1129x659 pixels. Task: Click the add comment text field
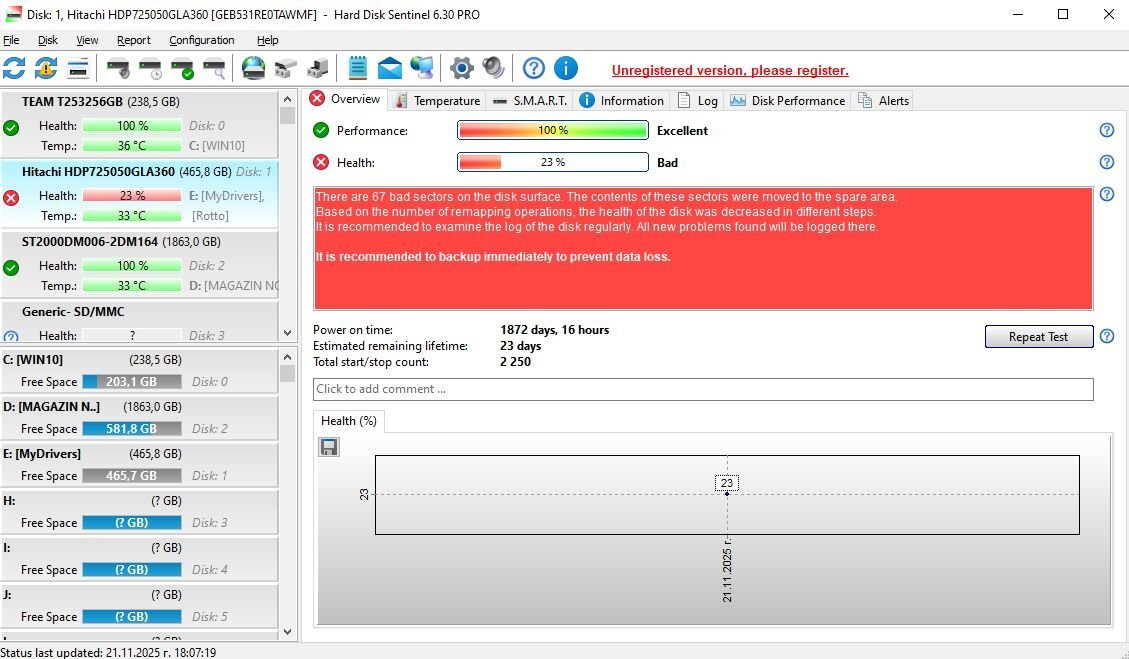(702, 389)
